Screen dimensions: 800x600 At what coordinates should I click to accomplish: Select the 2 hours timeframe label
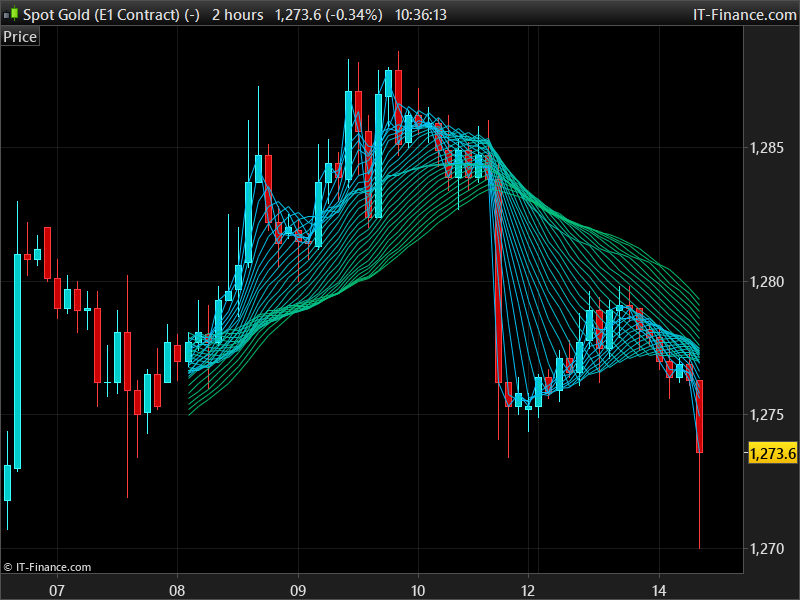click(x=237, y=15)
